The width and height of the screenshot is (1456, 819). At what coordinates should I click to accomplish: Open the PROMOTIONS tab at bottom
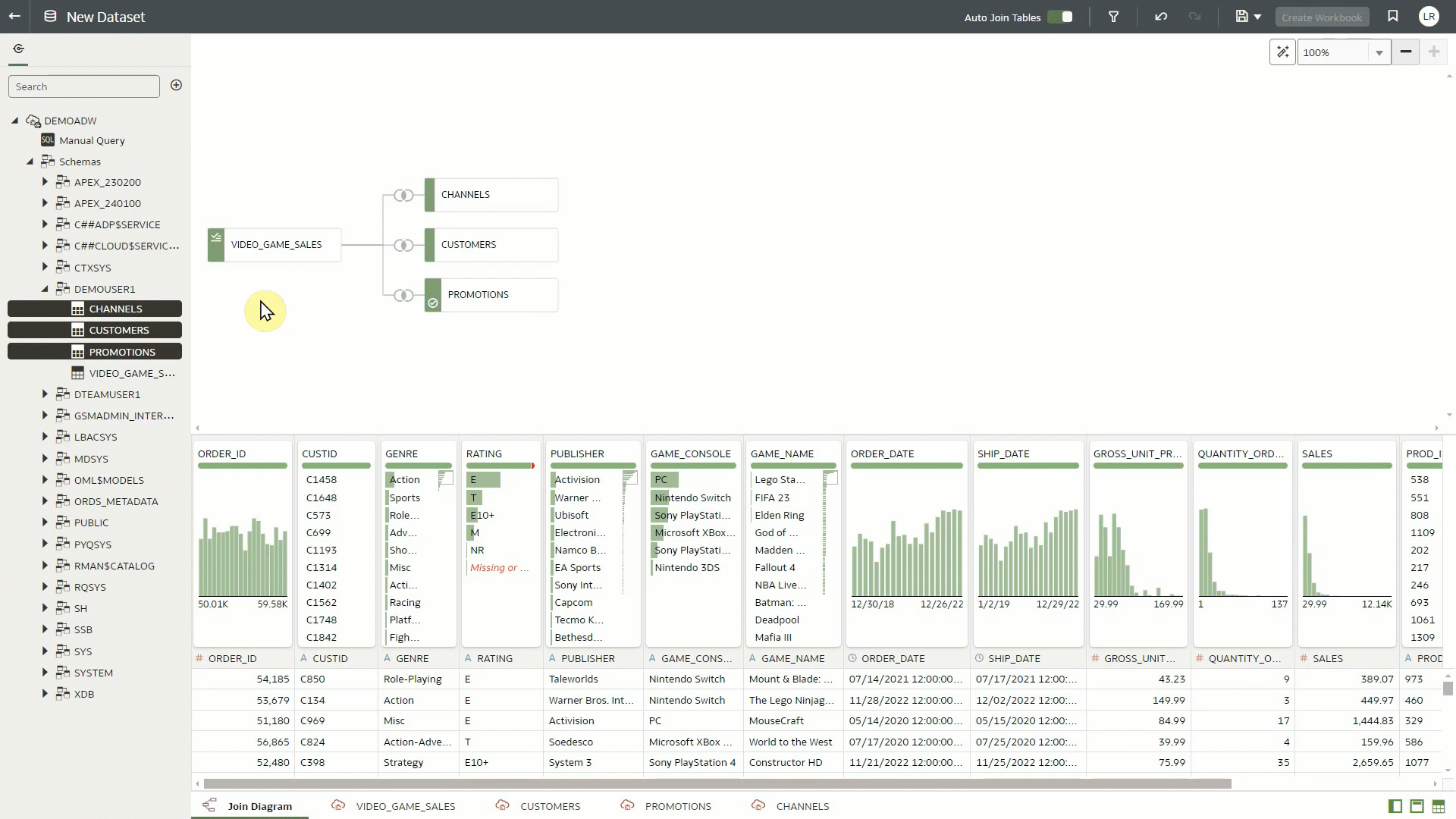678,806
